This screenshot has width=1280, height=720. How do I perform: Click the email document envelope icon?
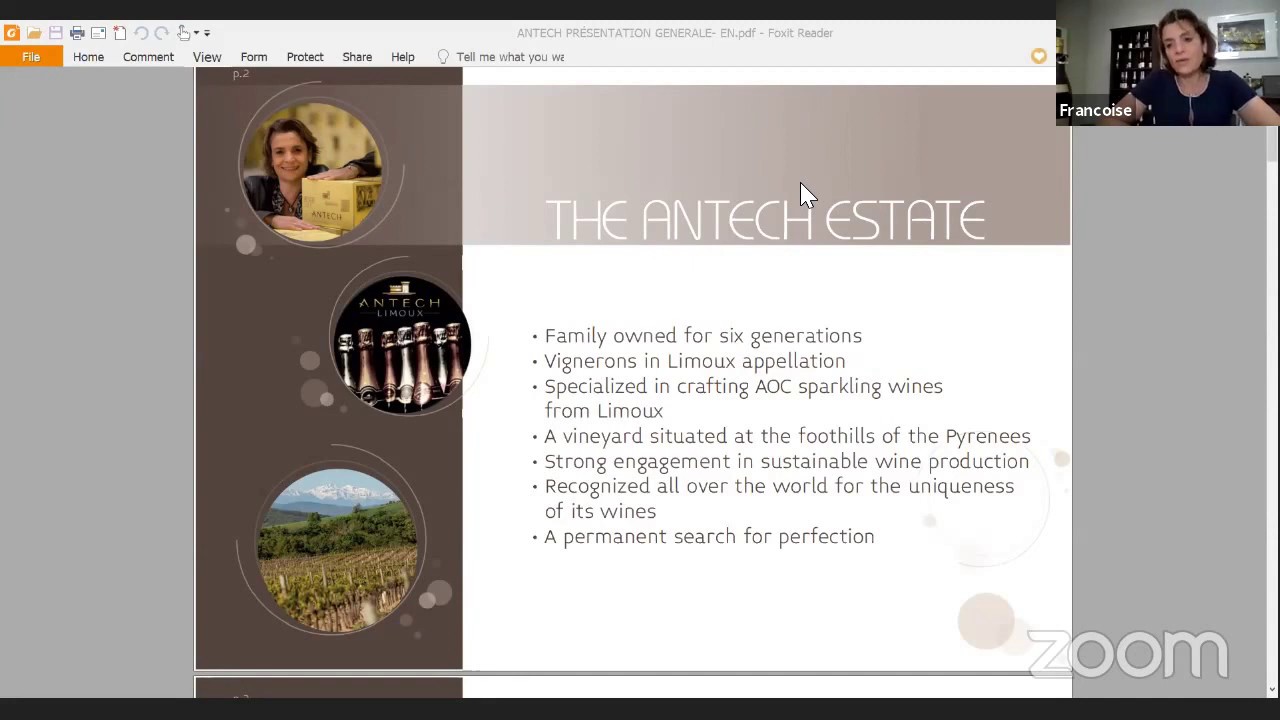98,33
